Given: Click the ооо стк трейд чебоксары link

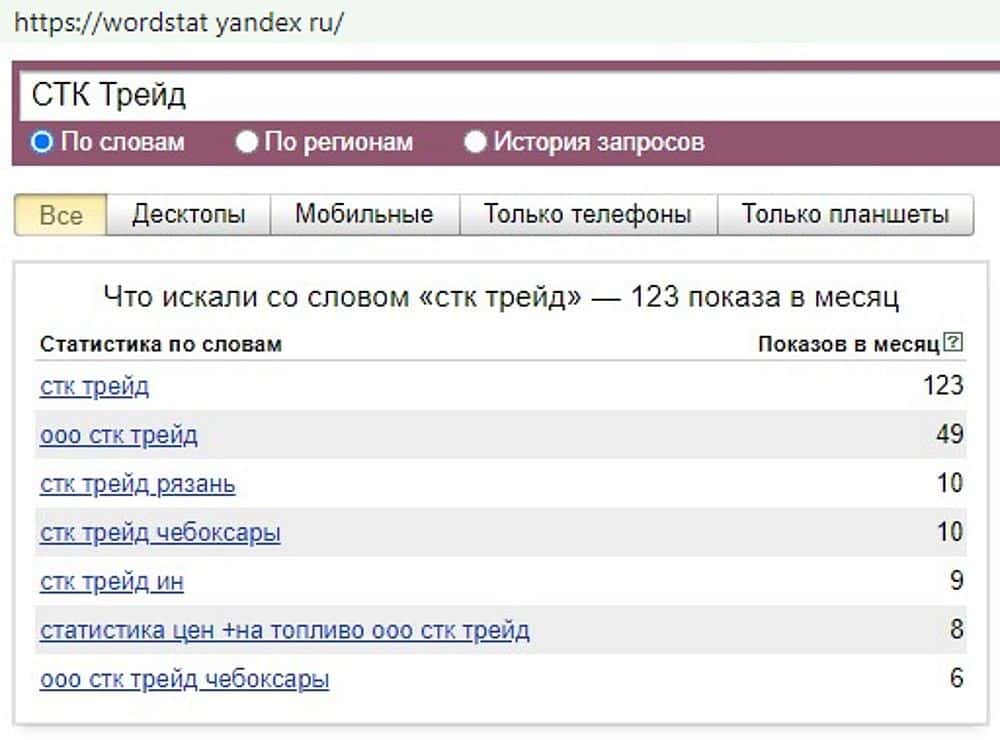Looking at the screenshot, I should [185, 679].
